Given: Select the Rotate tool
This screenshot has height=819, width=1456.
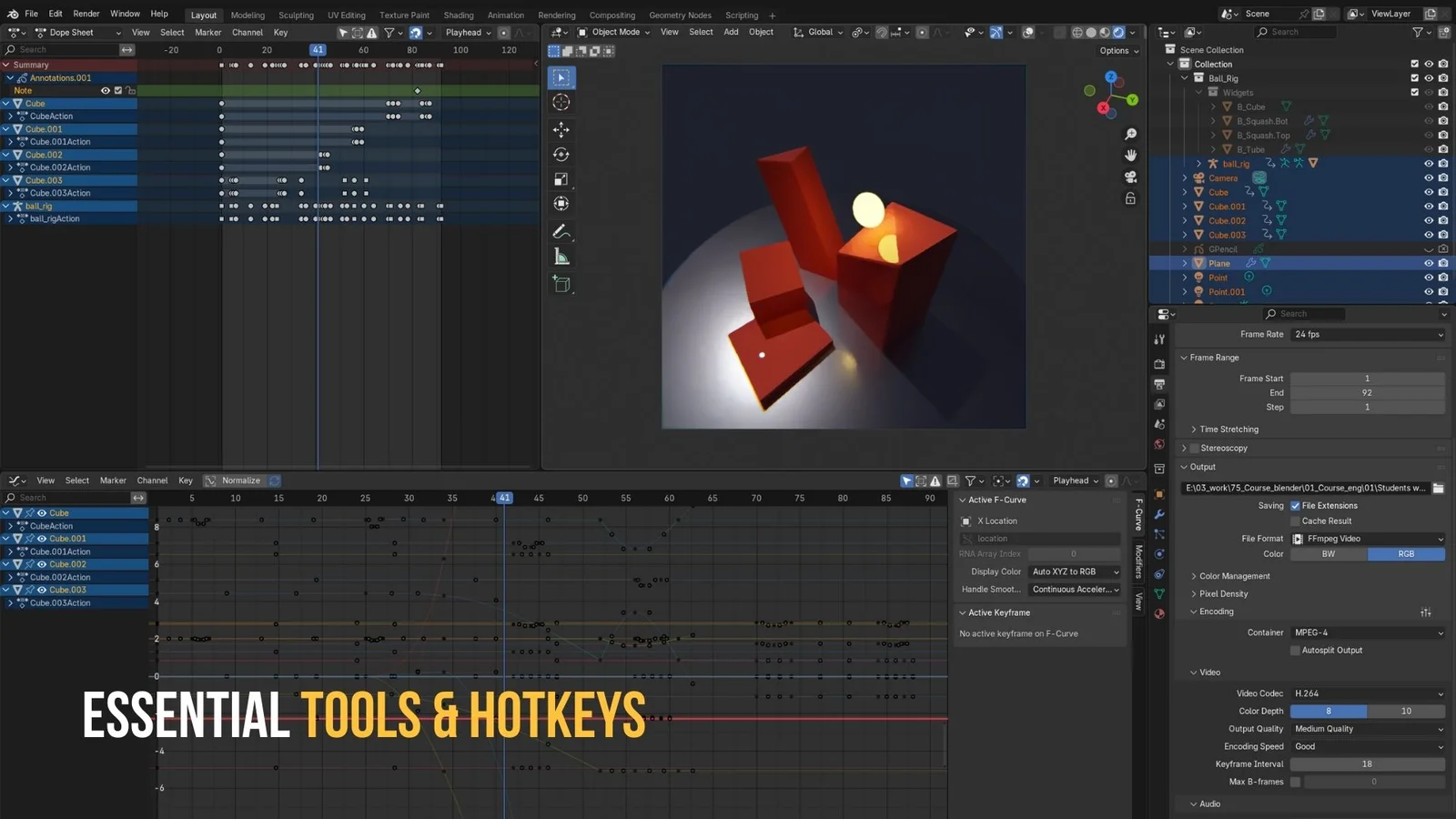Looking at the screenshot, I should (561, 154).
